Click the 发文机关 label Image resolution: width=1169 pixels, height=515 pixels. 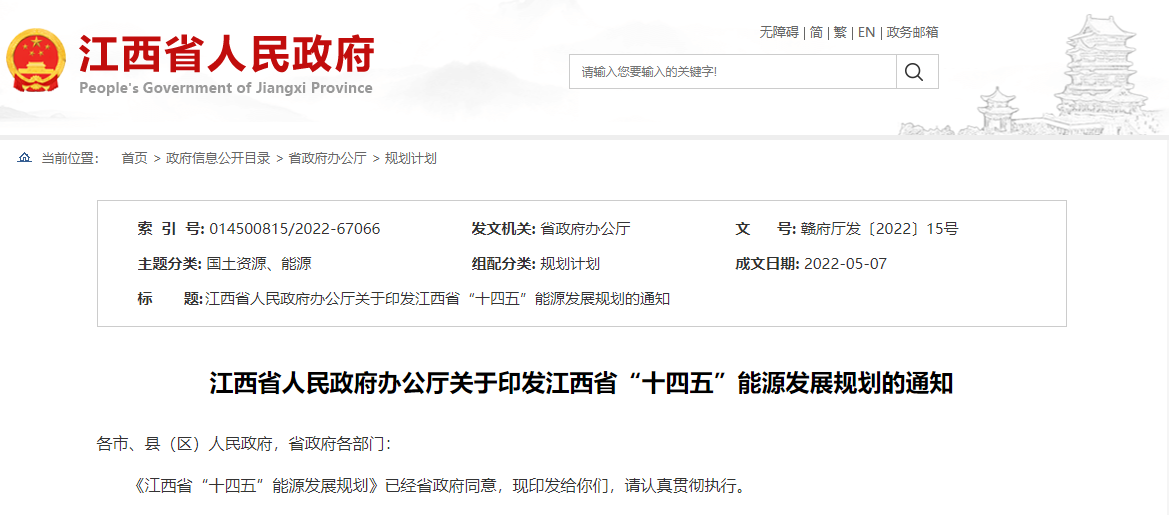[504, 229]
